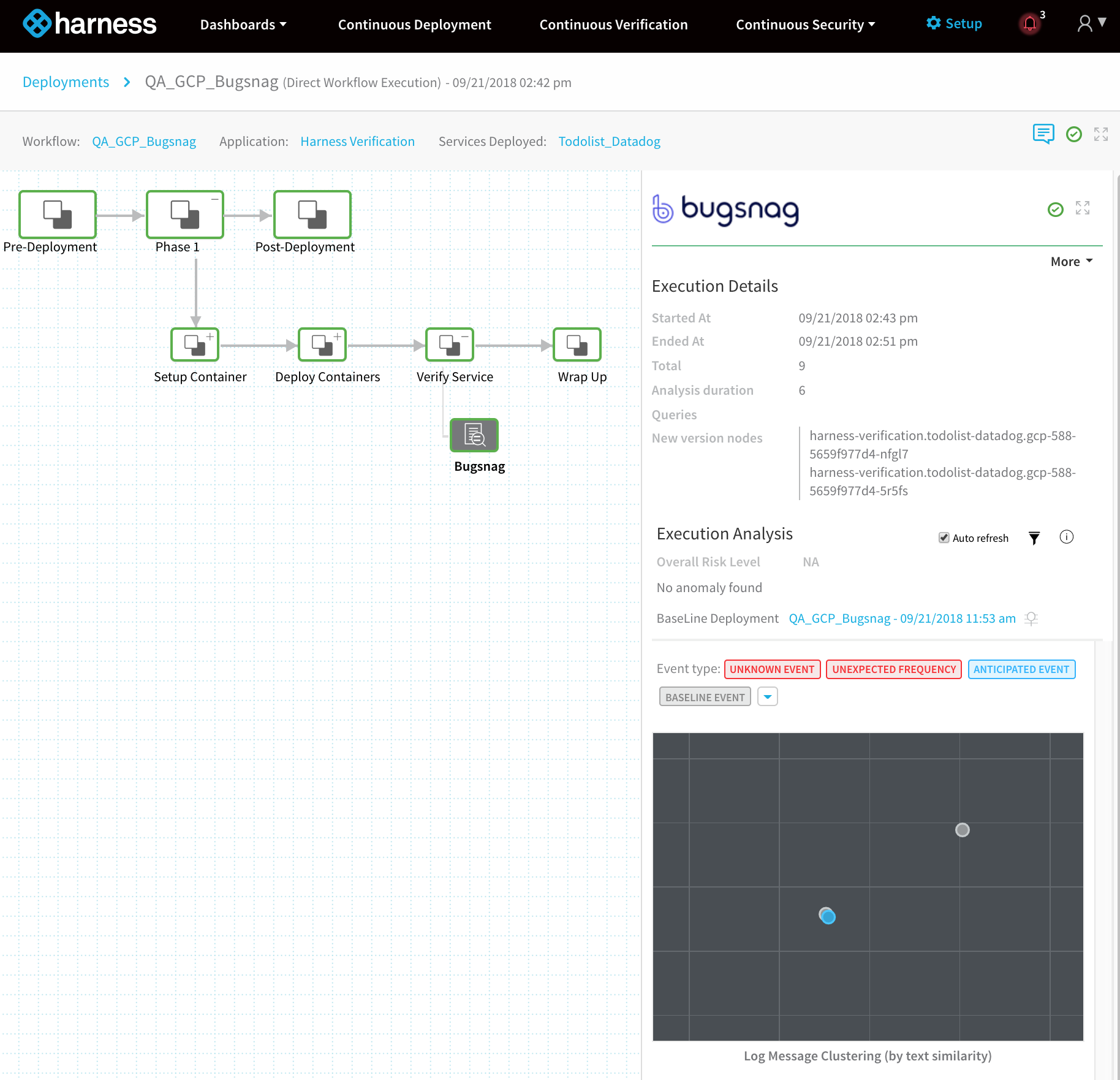Select the Pre-Deployment workflow node

tap(58, 215)
